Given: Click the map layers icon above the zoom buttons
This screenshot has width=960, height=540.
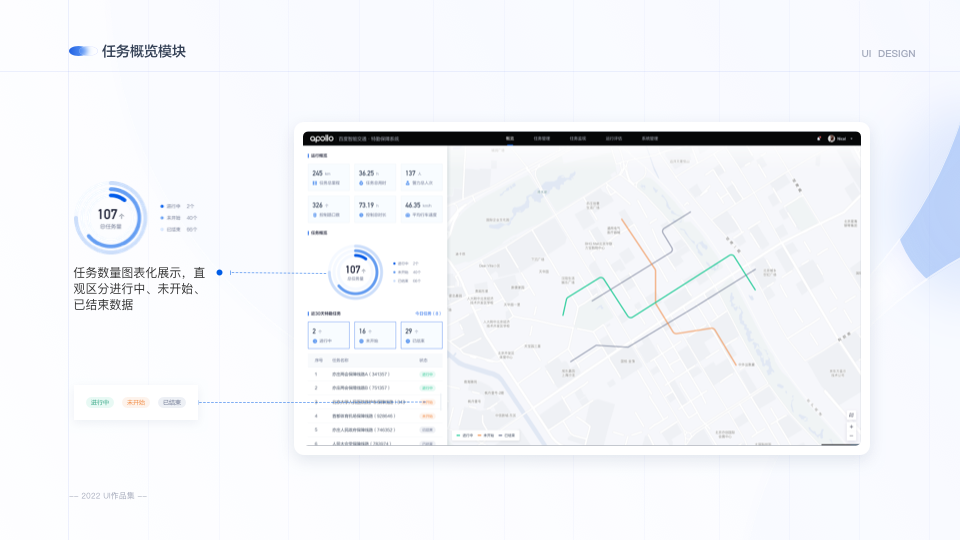Looking at the screenshot, I should click(851, 415).
